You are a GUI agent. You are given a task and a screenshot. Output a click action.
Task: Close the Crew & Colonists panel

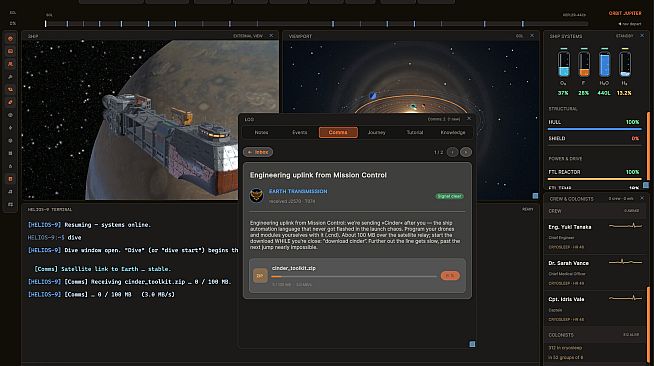pyautogui.click(x=642, y=198)
